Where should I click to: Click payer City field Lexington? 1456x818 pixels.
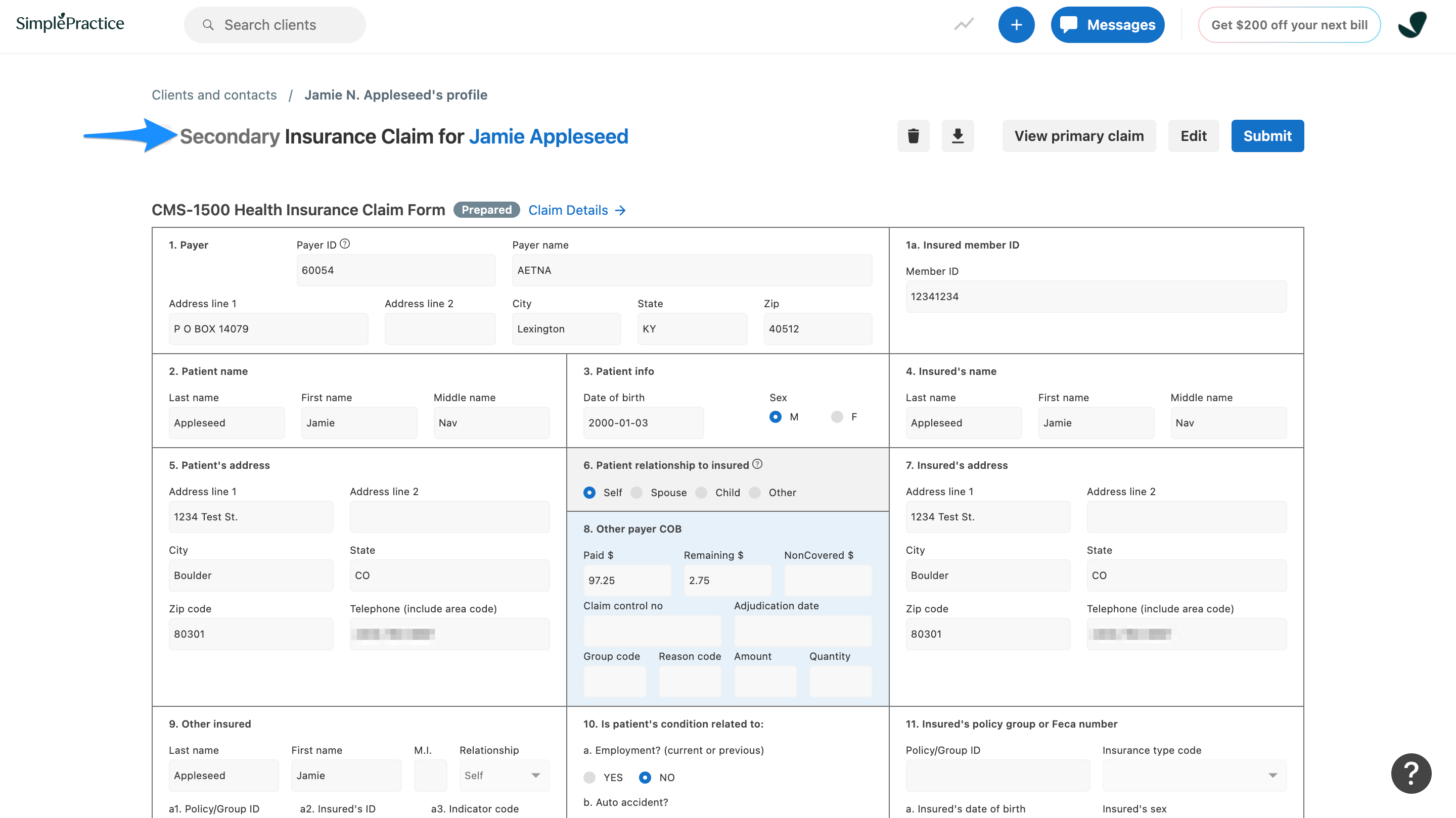566,329
